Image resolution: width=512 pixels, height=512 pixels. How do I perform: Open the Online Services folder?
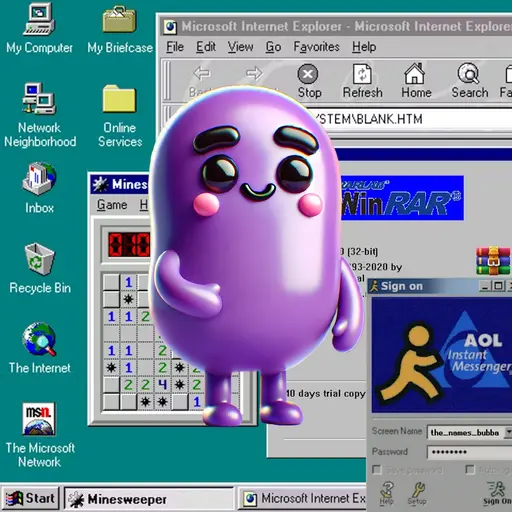120,116
